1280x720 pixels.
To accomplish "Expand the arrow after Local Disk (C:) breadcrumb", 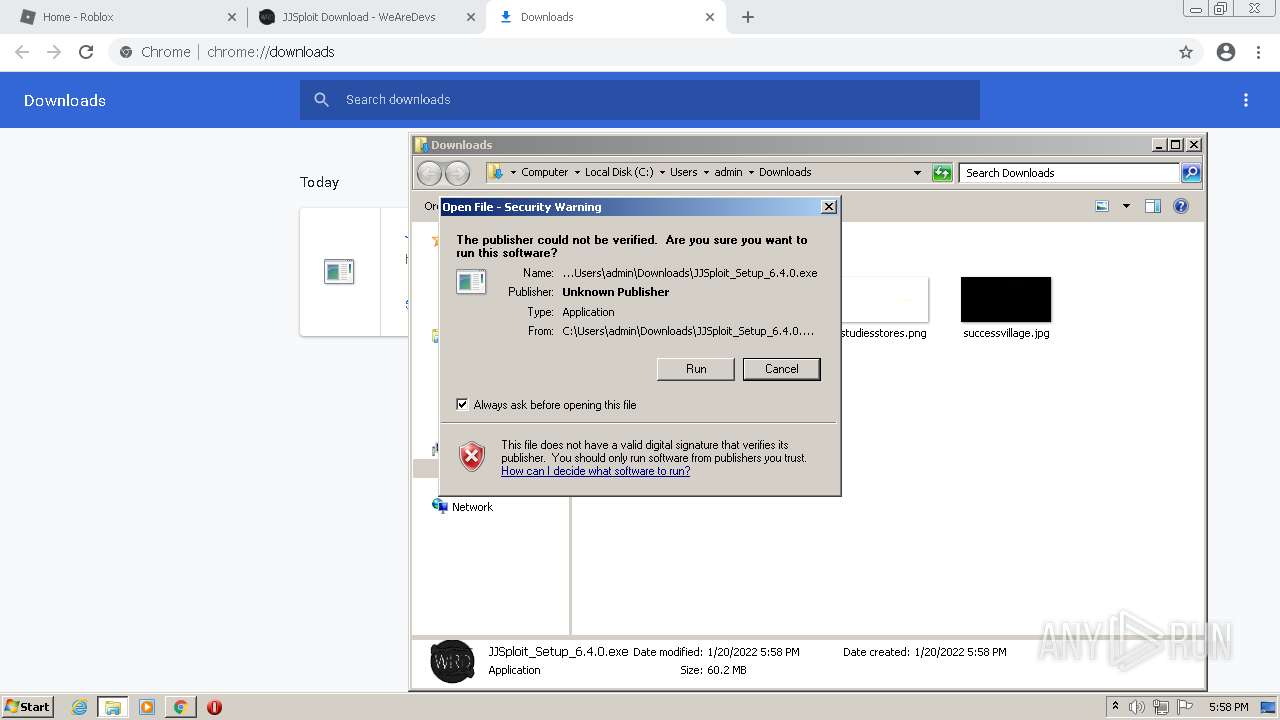I will (x=662, y=172).
